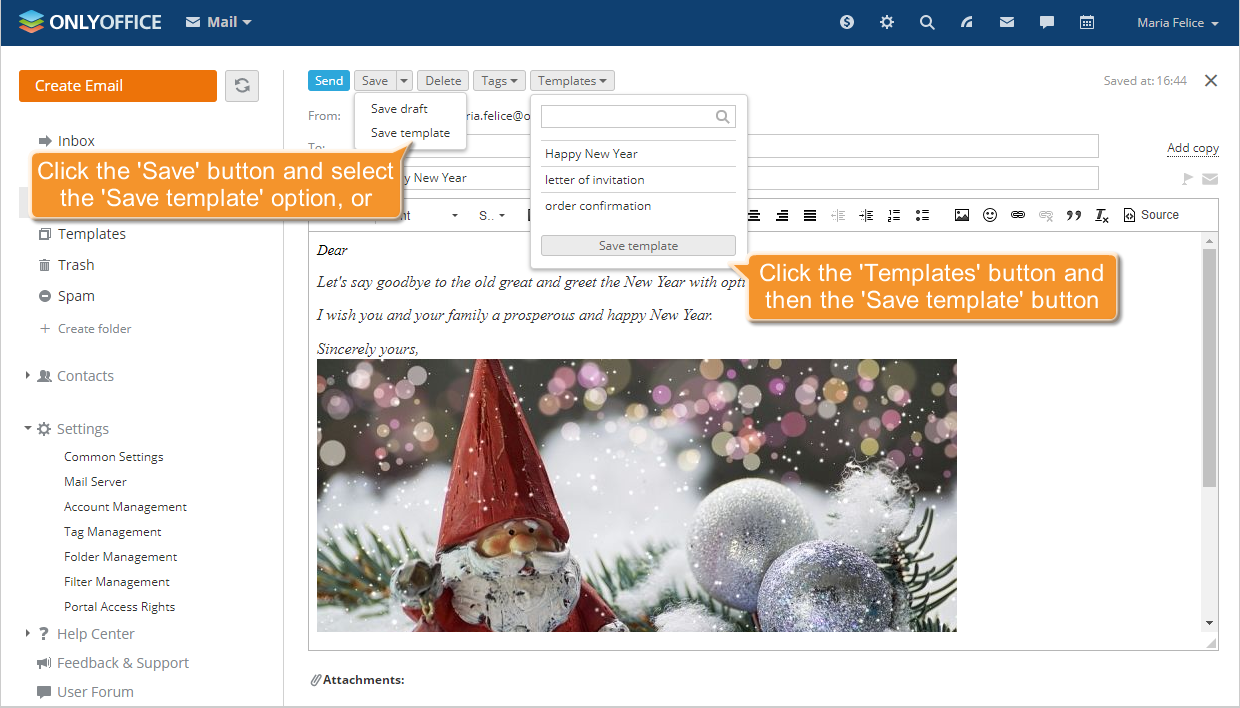Open the Talk chat icon in the header
This screenshot has height=708, width=1240.
(1046, 21)
